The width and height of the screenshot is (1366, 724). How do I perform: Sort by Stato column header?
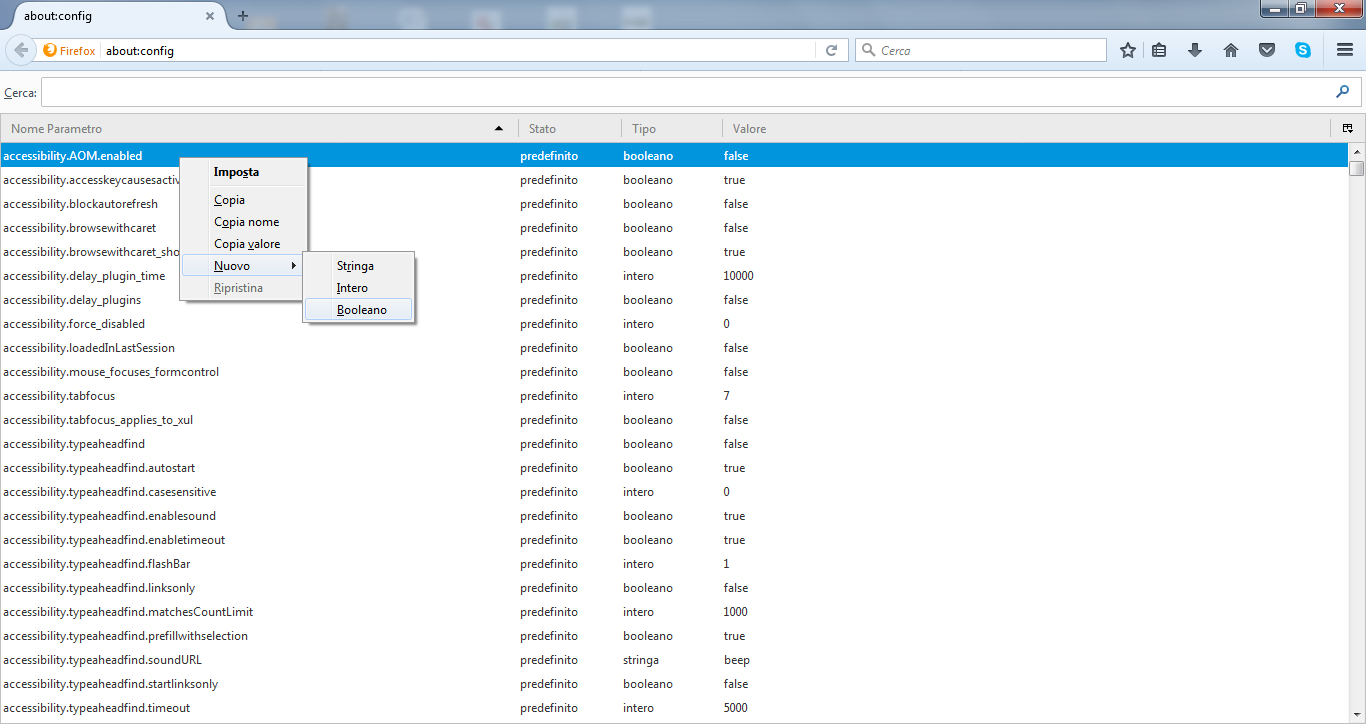pos(570,128)
